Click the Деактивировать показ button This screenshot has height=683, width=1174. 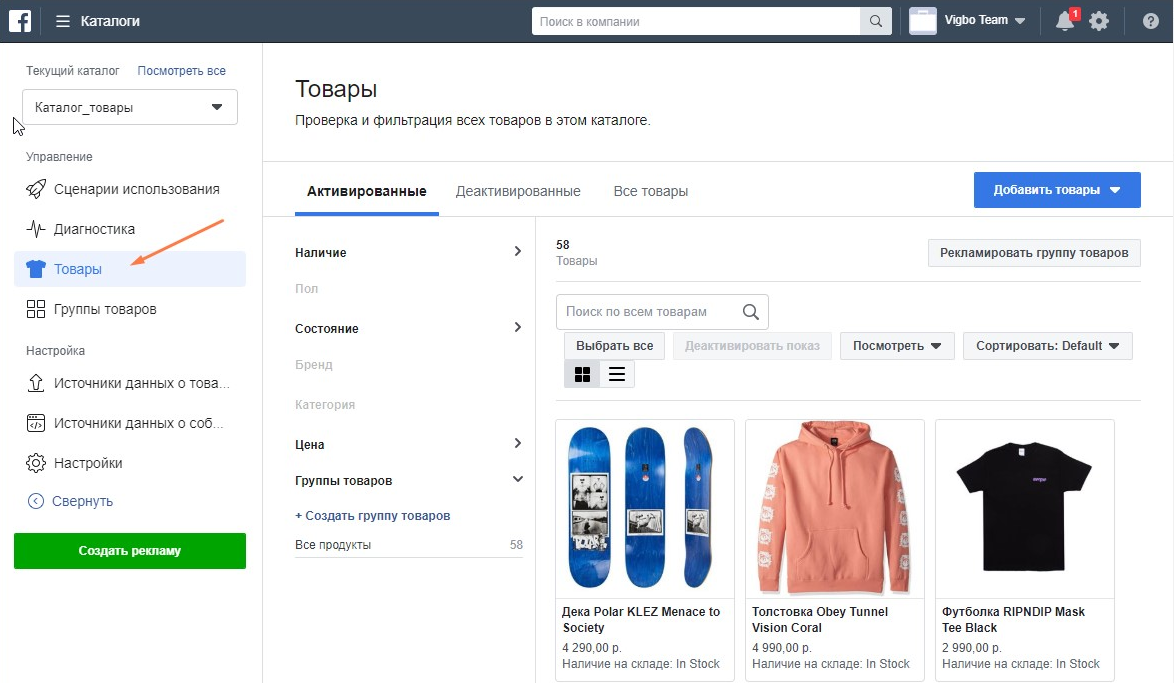click(x=752, y=346)
